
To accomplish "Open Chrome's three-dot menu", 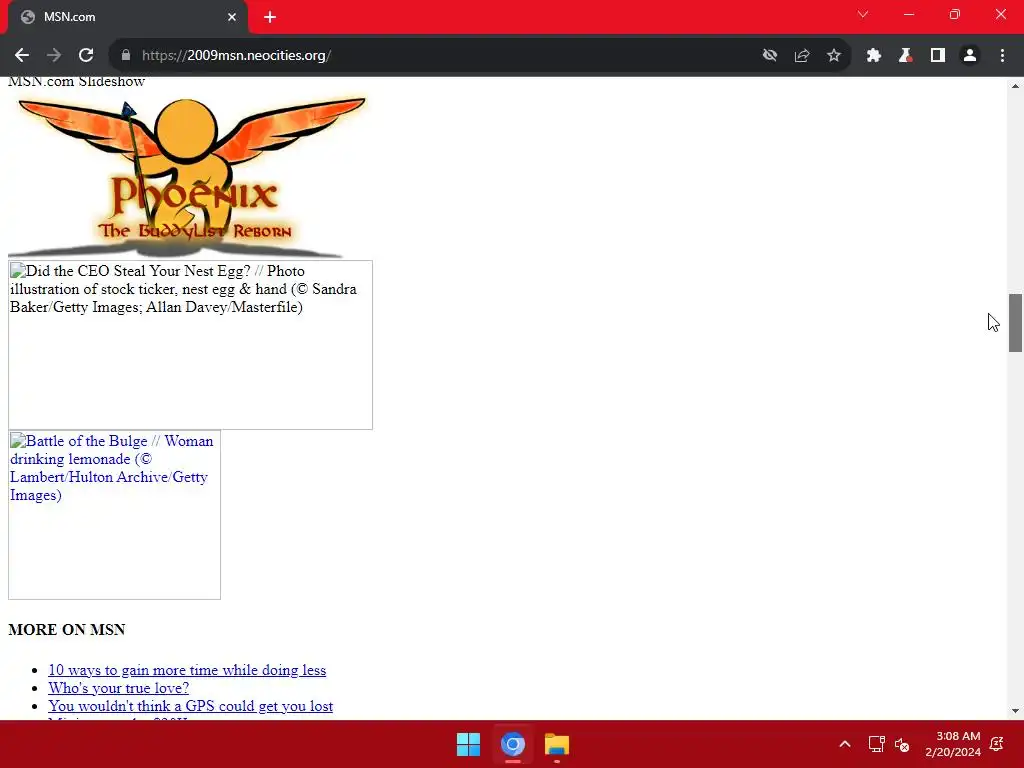I will pyautogui.click(x=1002, y=56).
